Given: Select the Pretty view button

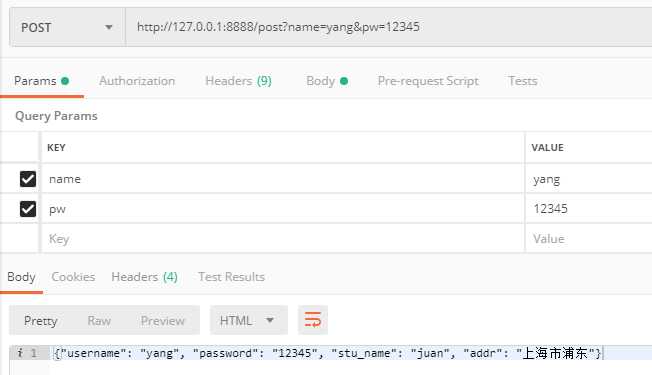Looking at the screenshot, I should pyautogui.click(x=40, y=321).
